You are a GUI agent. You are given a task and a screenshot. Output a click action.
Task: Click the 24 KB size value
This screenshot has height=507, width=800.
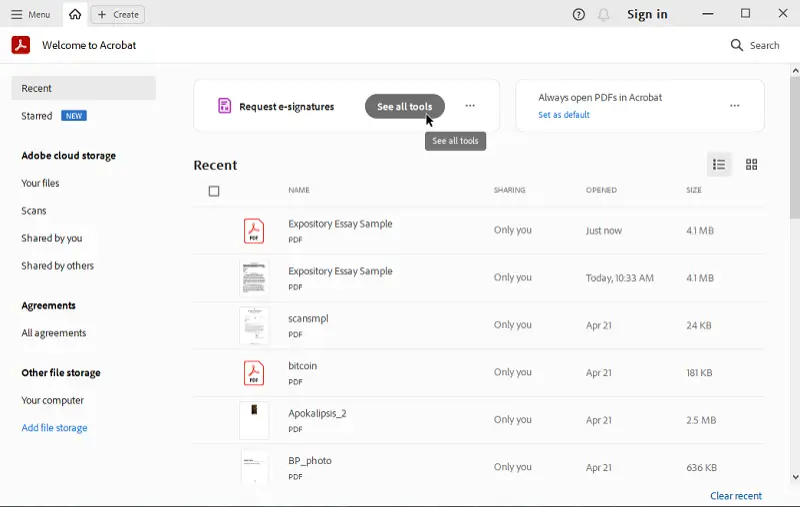click(698, 325)
